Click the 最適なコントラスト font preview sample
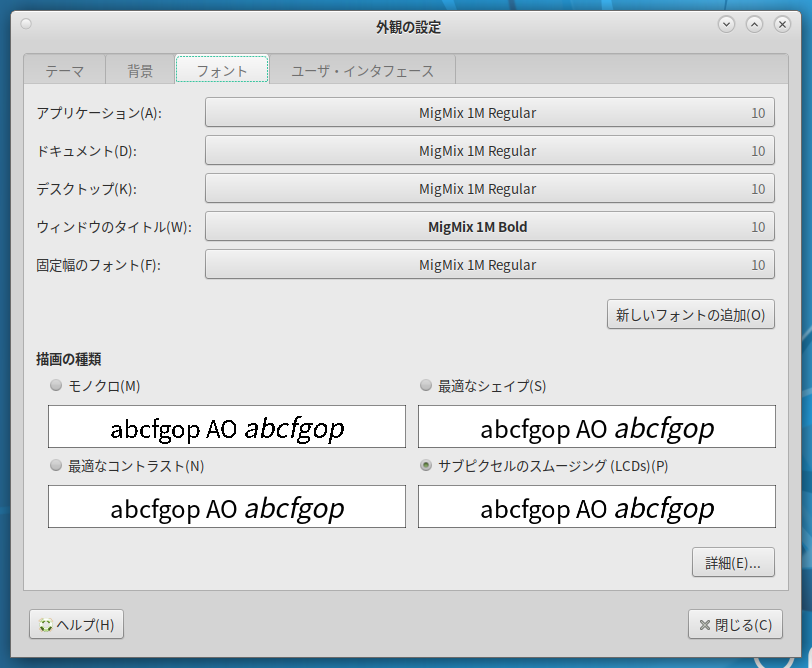Viewport: 812px width, 668px height. 227,507
